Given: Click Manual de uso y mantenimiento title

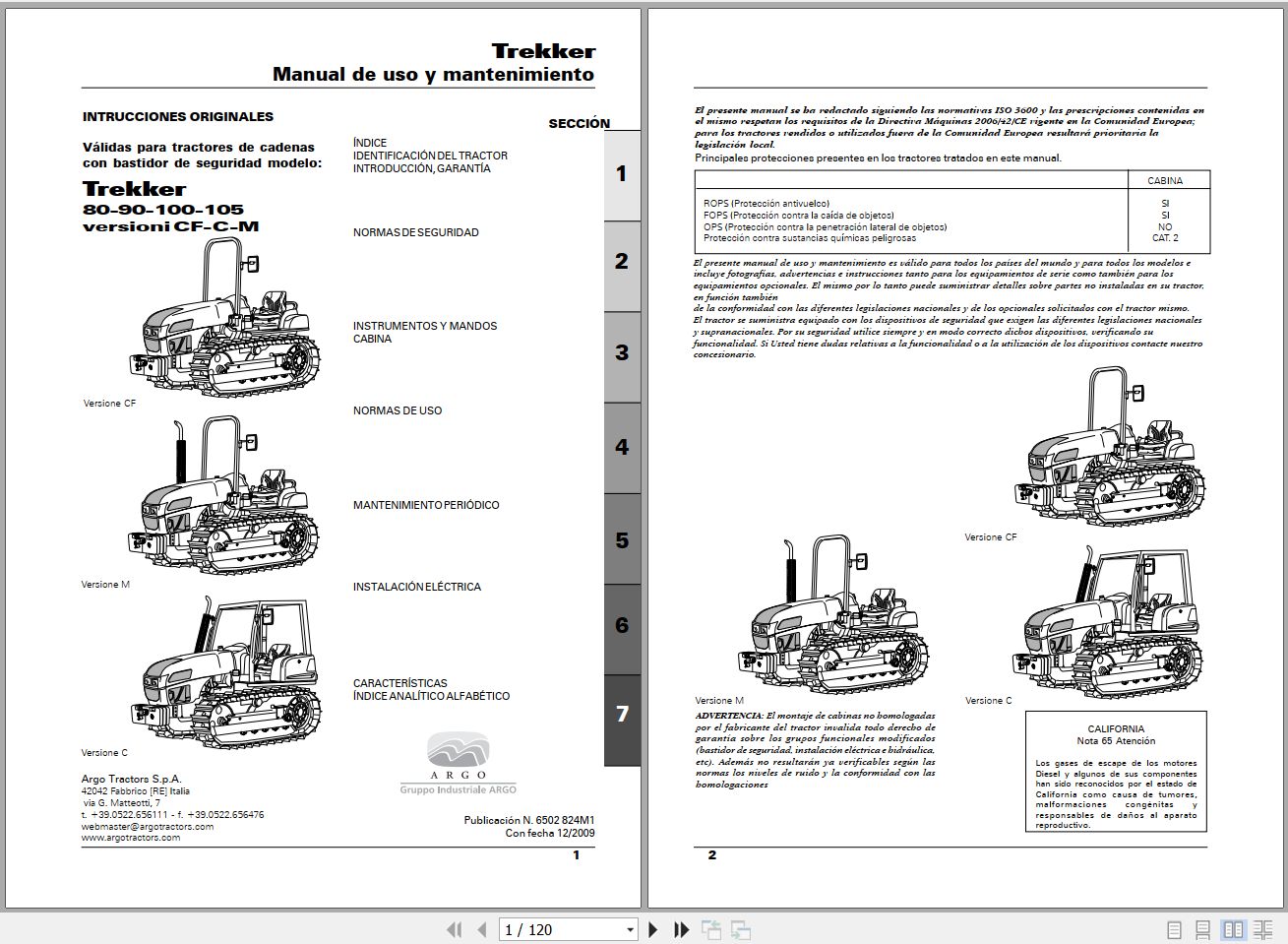Looking at the screenshot, I should (x=433, y=75).
